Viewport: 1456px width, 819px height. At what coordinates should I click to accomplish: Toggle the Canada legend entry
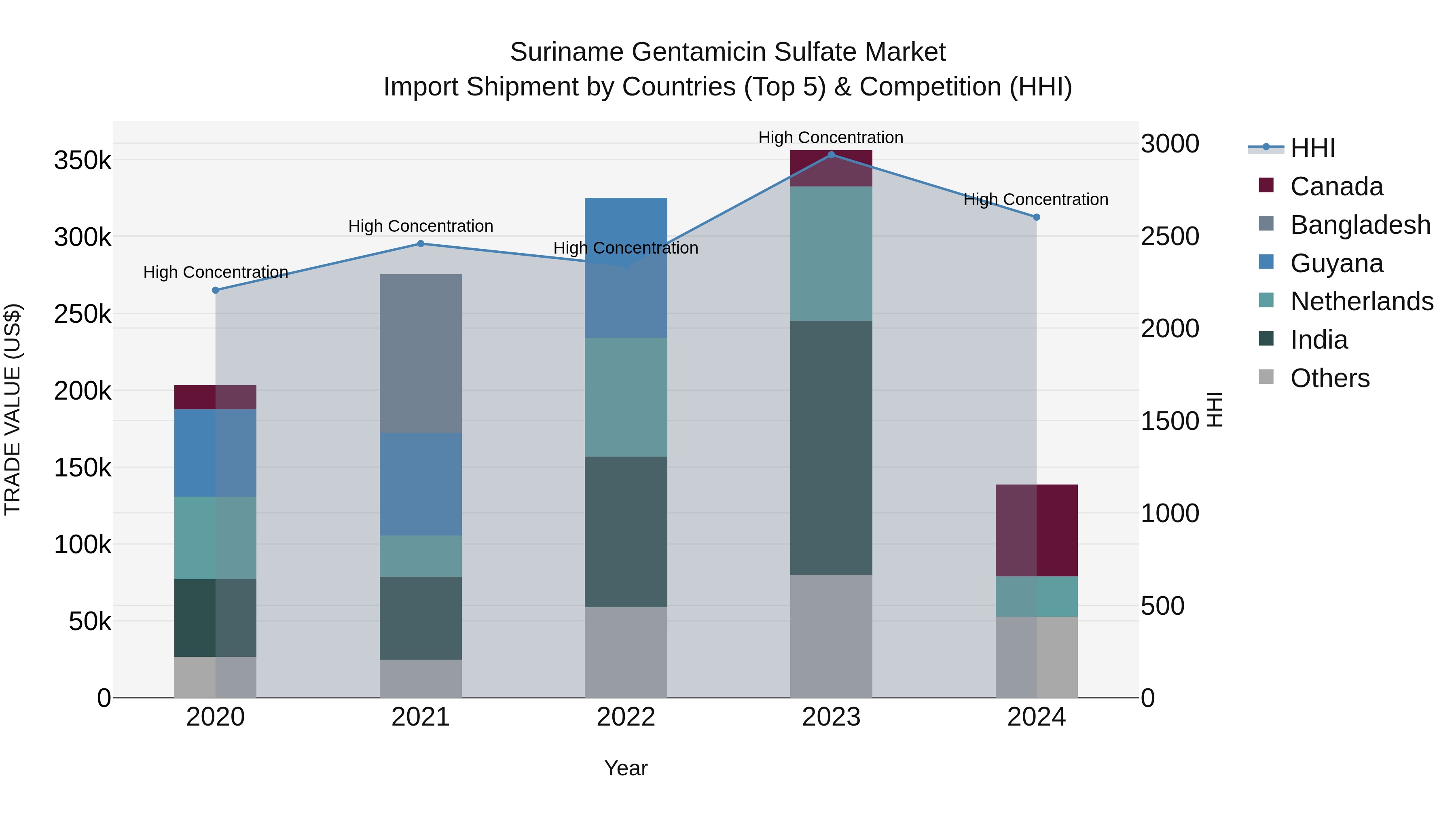click(1321, 186)
